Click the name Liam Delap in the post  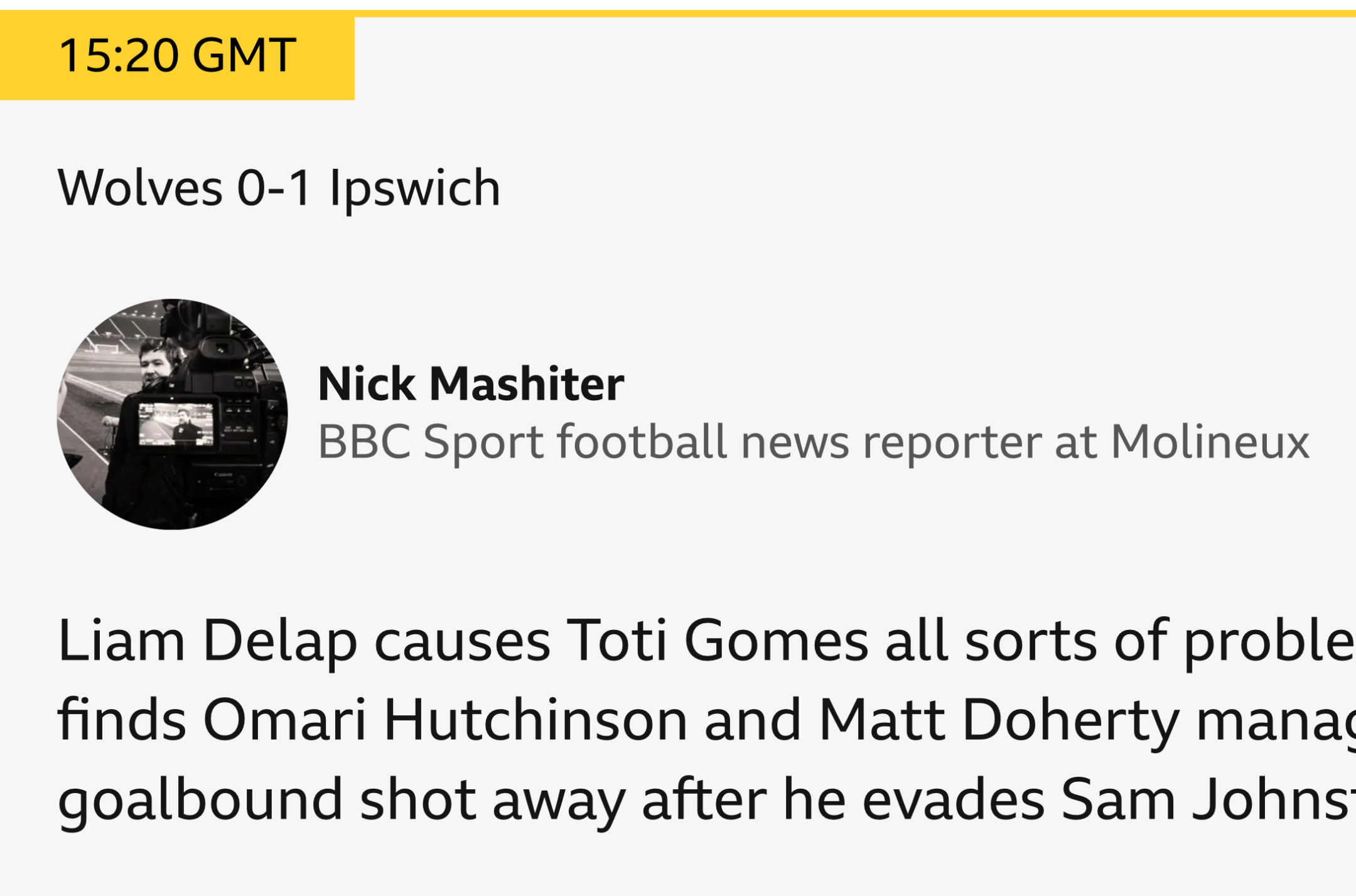pyautogui.click(x=208, y=641)
